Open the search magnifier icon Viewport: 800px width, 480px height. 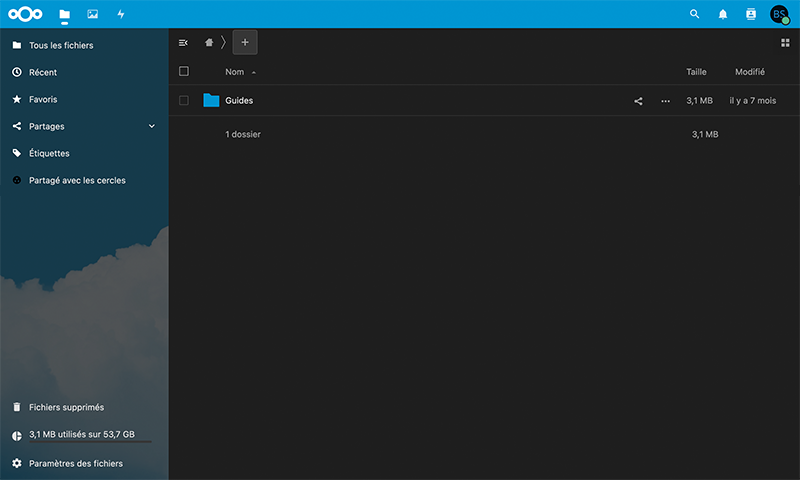point(694,14)
